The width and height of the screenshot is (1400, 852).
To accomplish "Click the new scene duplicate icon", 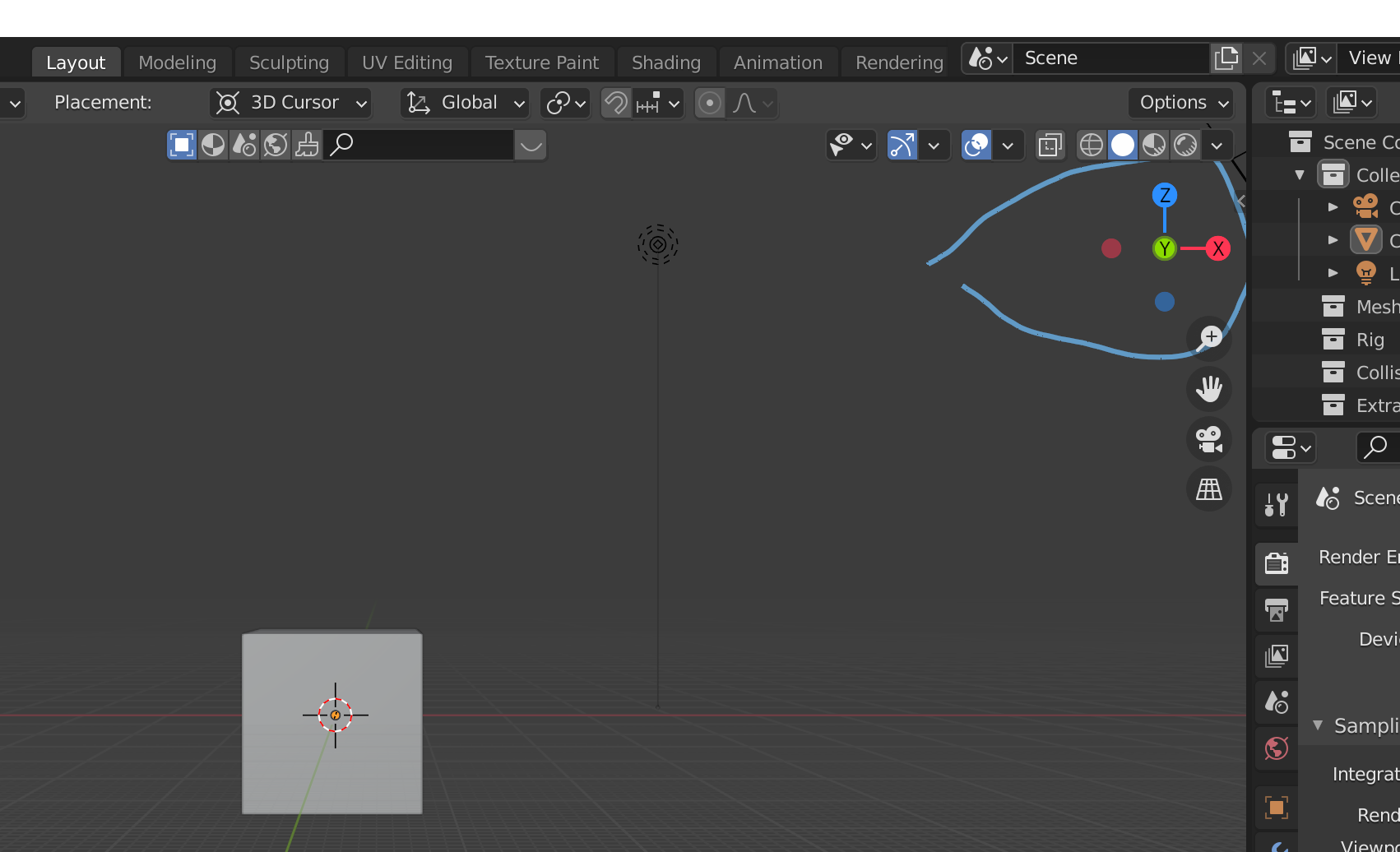I will click(x=1226, y=58).
